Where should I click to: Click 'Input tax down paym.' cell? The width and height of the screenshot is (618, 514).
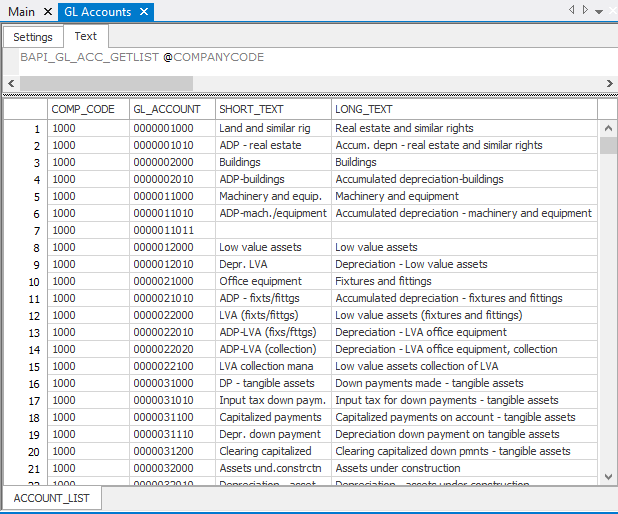tap(273, 400)
